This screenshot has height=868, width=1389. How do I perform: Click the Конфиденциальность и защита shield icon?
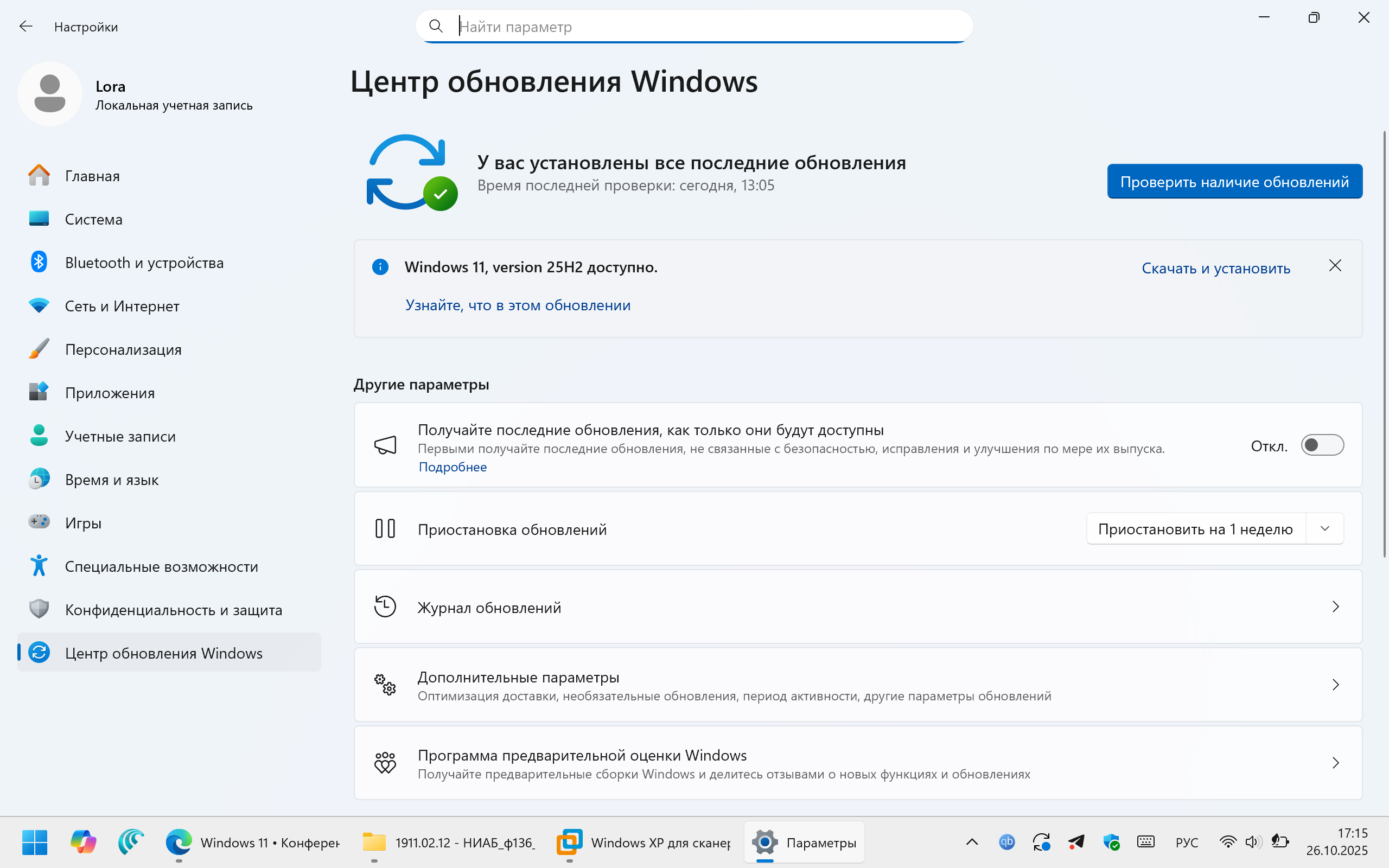coord(39,609)
